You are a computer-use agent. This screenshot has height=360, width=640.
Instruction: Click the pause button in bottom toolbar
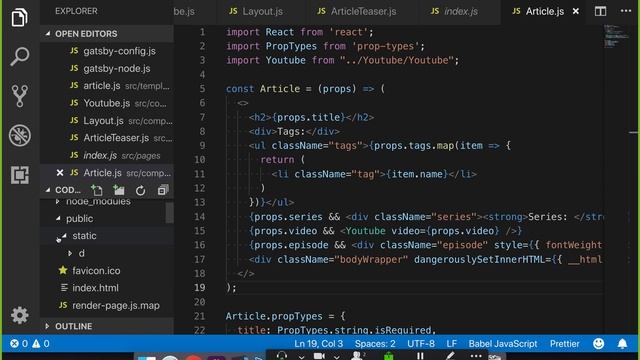[420, 356]
